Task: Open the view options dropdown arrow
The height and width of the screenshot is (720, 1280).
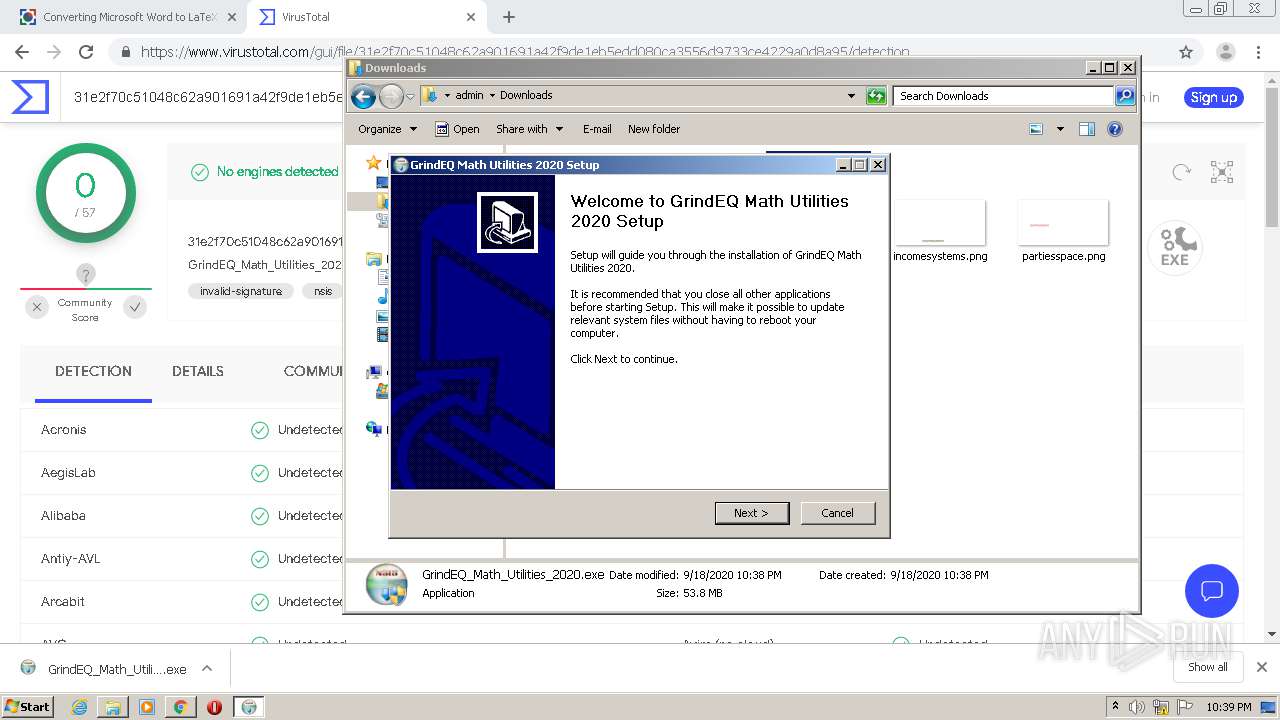Action: [x=1060, y=129]
